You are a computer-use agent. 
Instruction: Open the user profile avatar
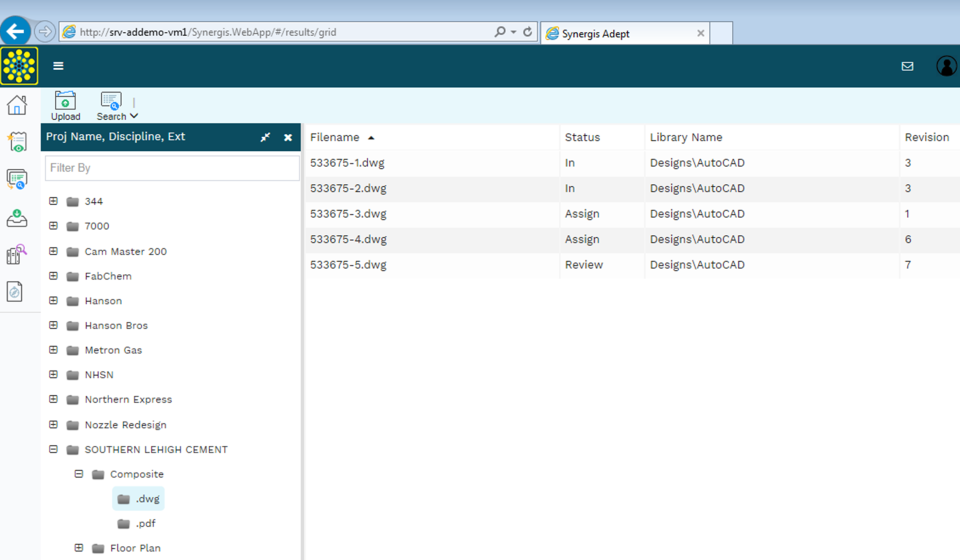(x=947, y=66)
